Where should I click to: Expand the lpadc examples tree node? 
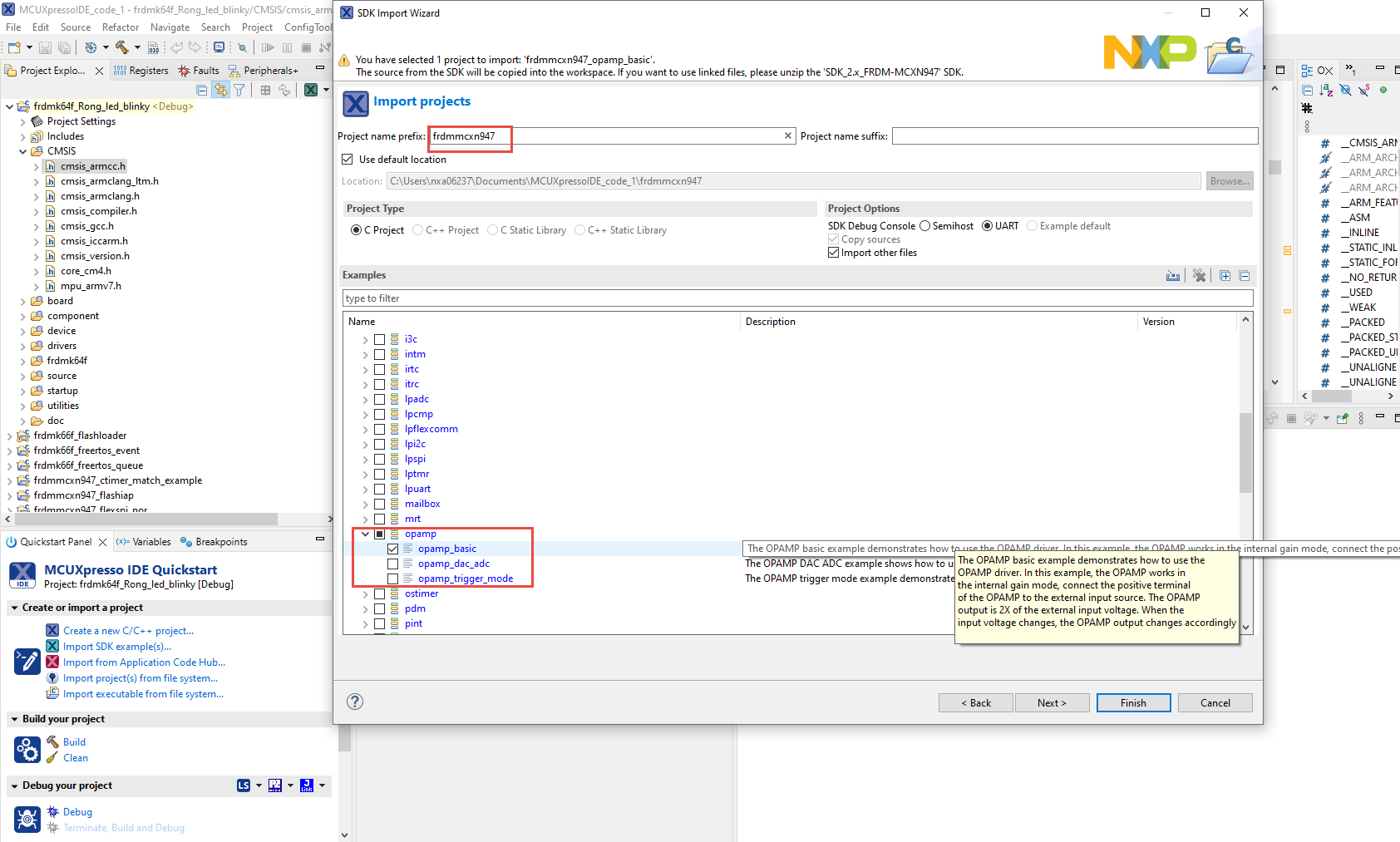pyautogui.click(x=365, y=399)
